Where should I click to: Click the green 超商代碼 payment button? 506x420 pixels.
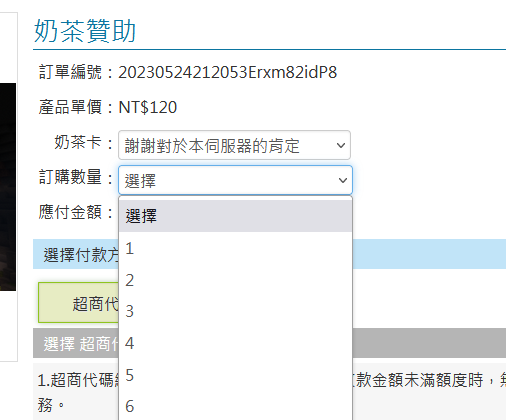point(79,303)
